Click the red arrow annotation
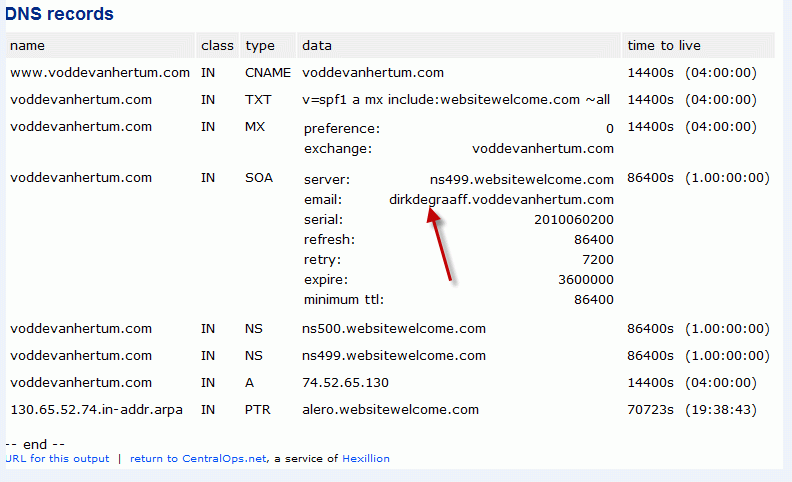 tap(439, 244)
